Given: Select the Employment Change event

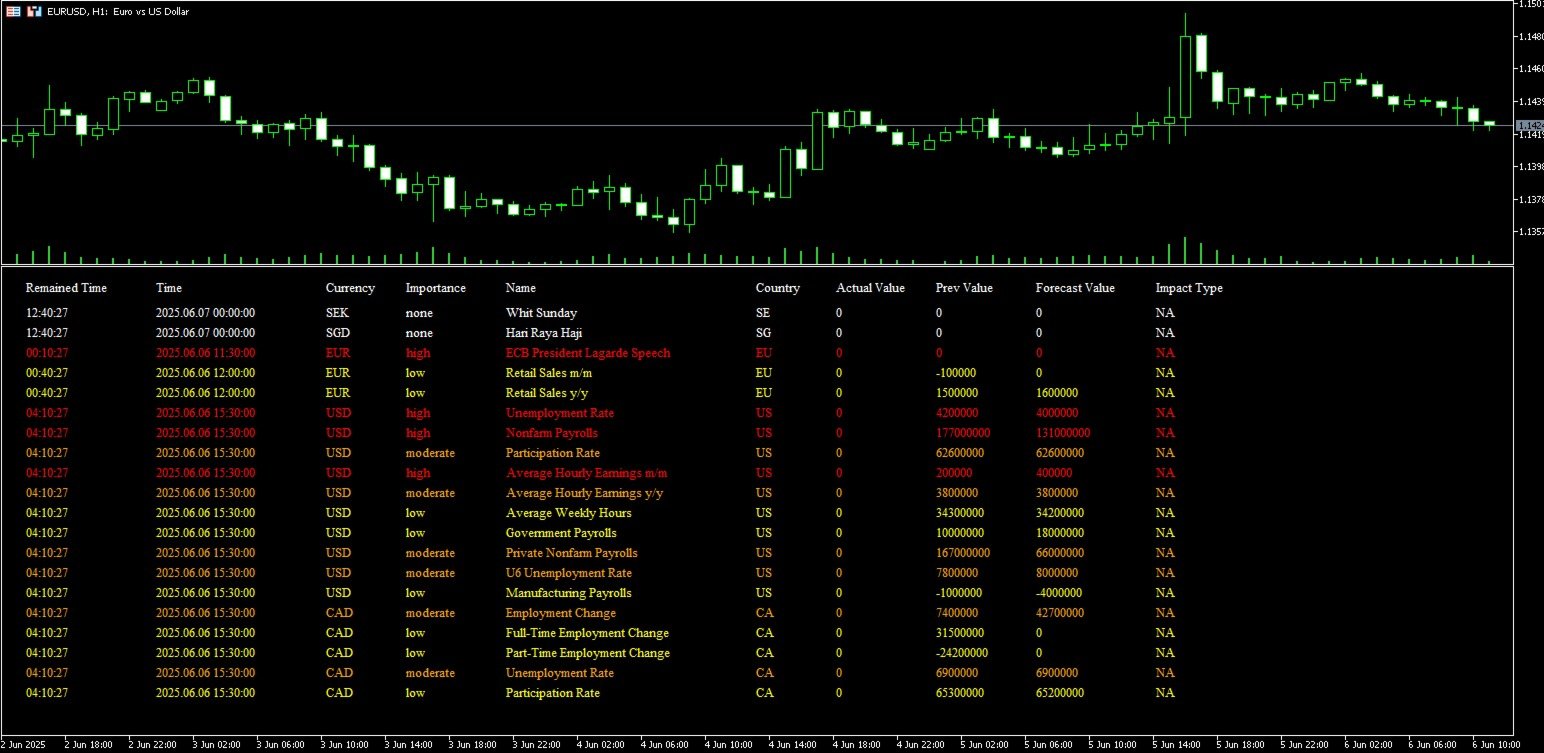Looking at the screenshot, I should [561, 613].
